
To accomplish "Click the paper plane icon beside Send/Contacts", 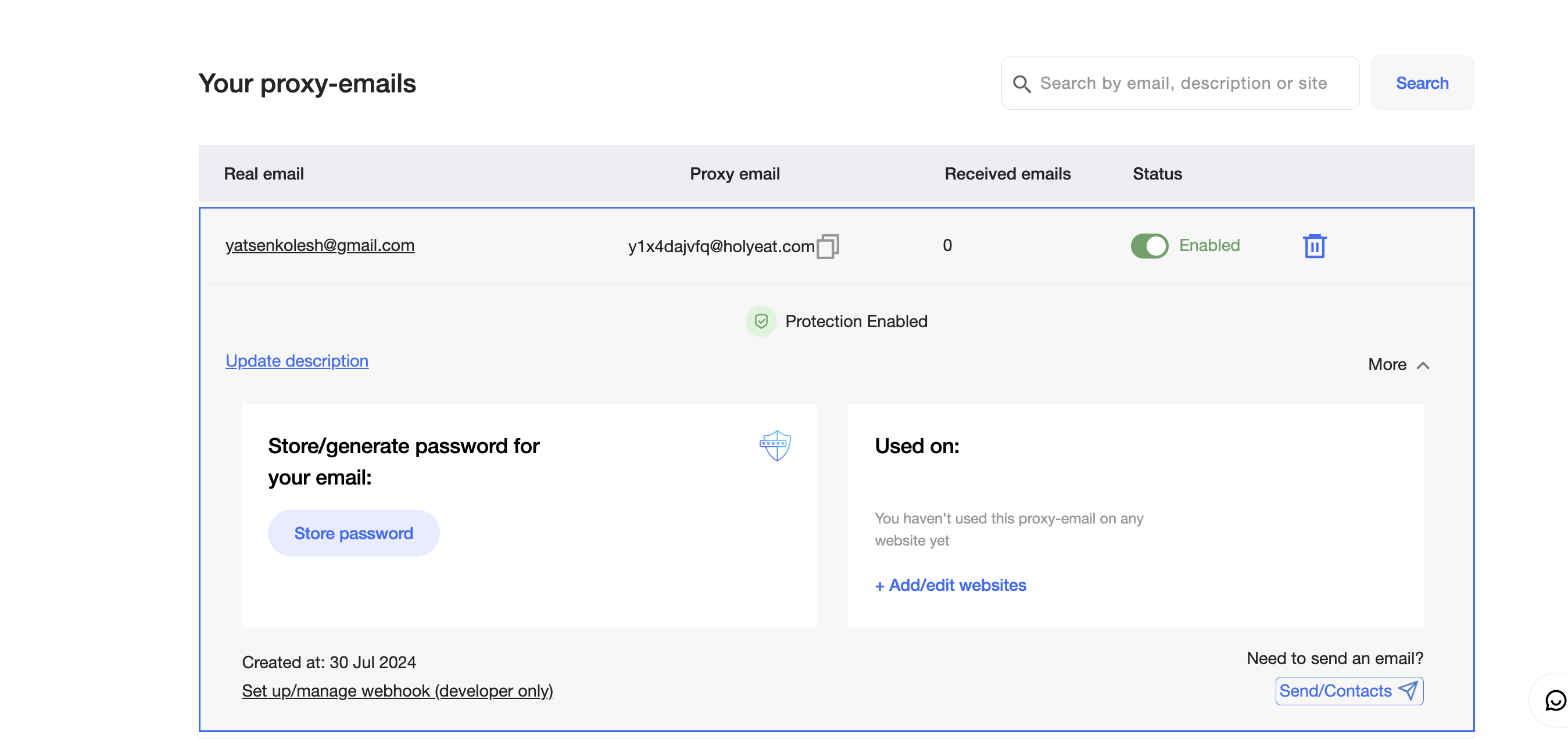I will pyautogui.click(x=1408, y=691).
